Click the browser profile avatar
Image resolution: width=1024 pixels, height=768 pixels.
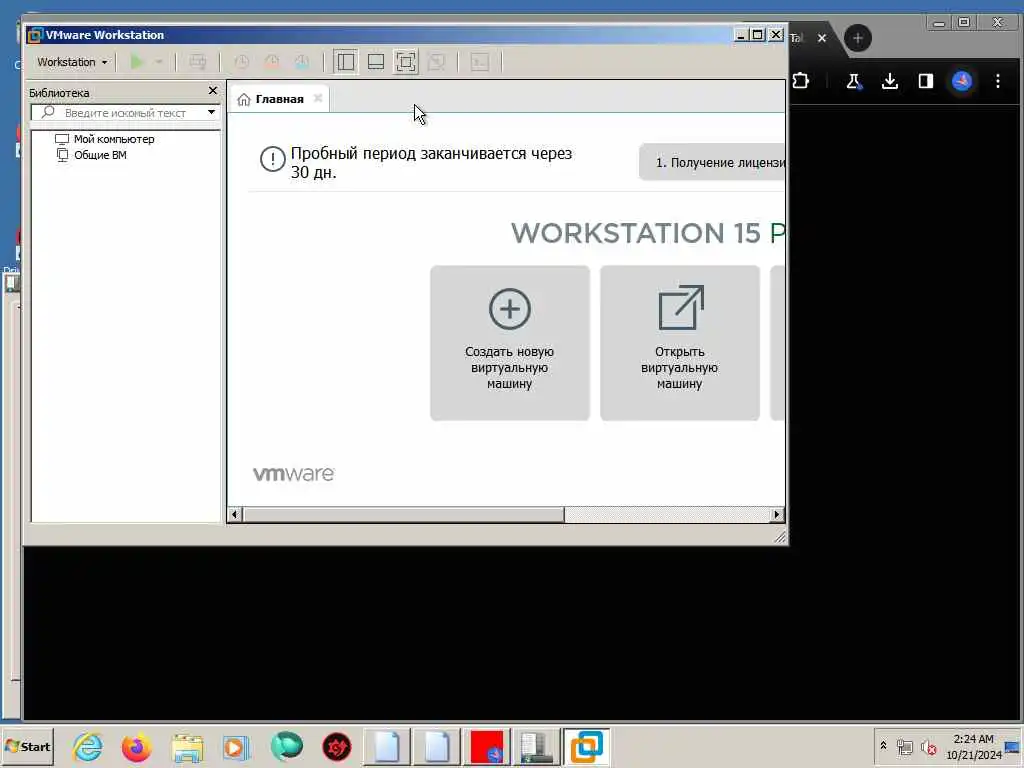pyautogui.click(x=962, y=81)
